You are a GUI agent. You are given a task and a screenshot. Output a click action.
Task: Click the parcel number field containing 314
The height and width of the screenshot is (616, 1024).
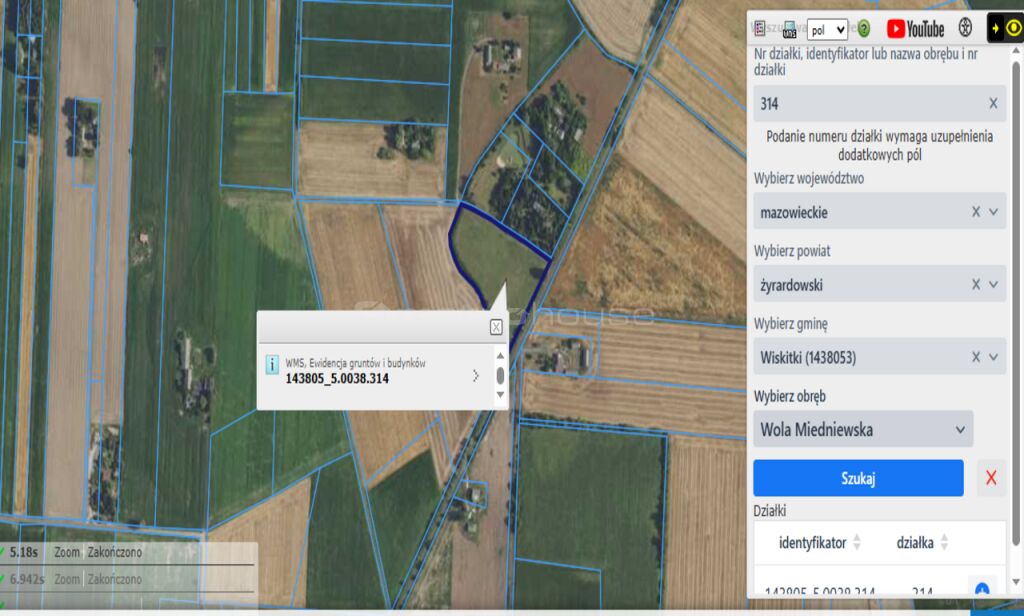point(867,103)
